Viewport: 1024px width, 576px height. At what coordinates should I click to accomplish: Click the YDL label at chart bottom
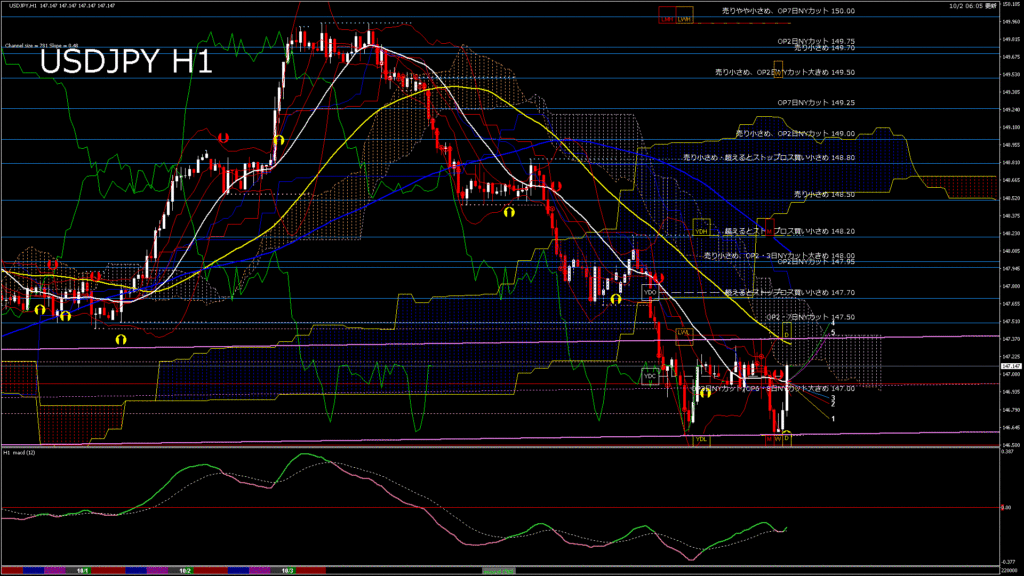click(x=701, y=438)
